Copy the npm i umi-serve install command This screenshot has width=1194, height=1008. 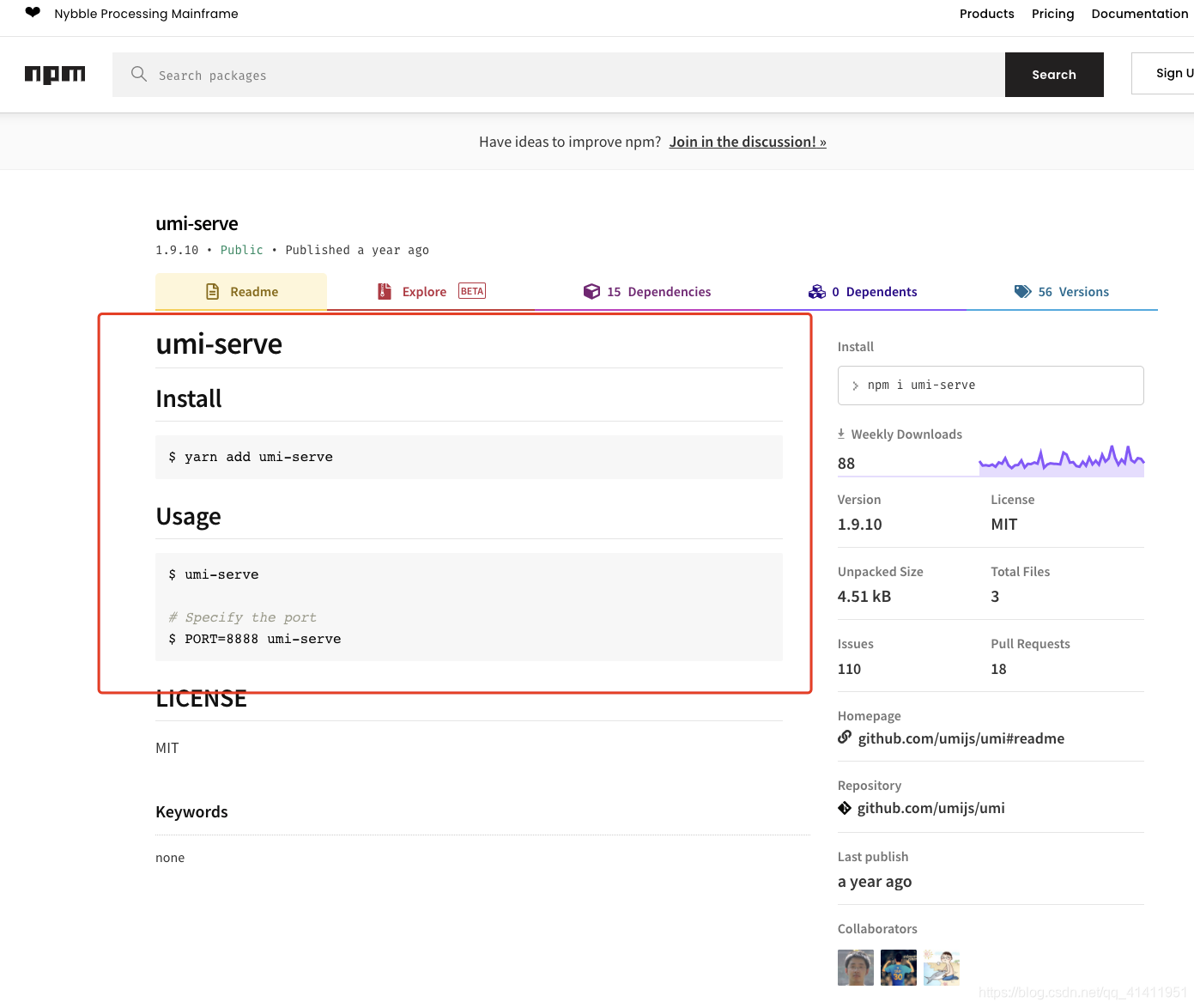[991, 386]
